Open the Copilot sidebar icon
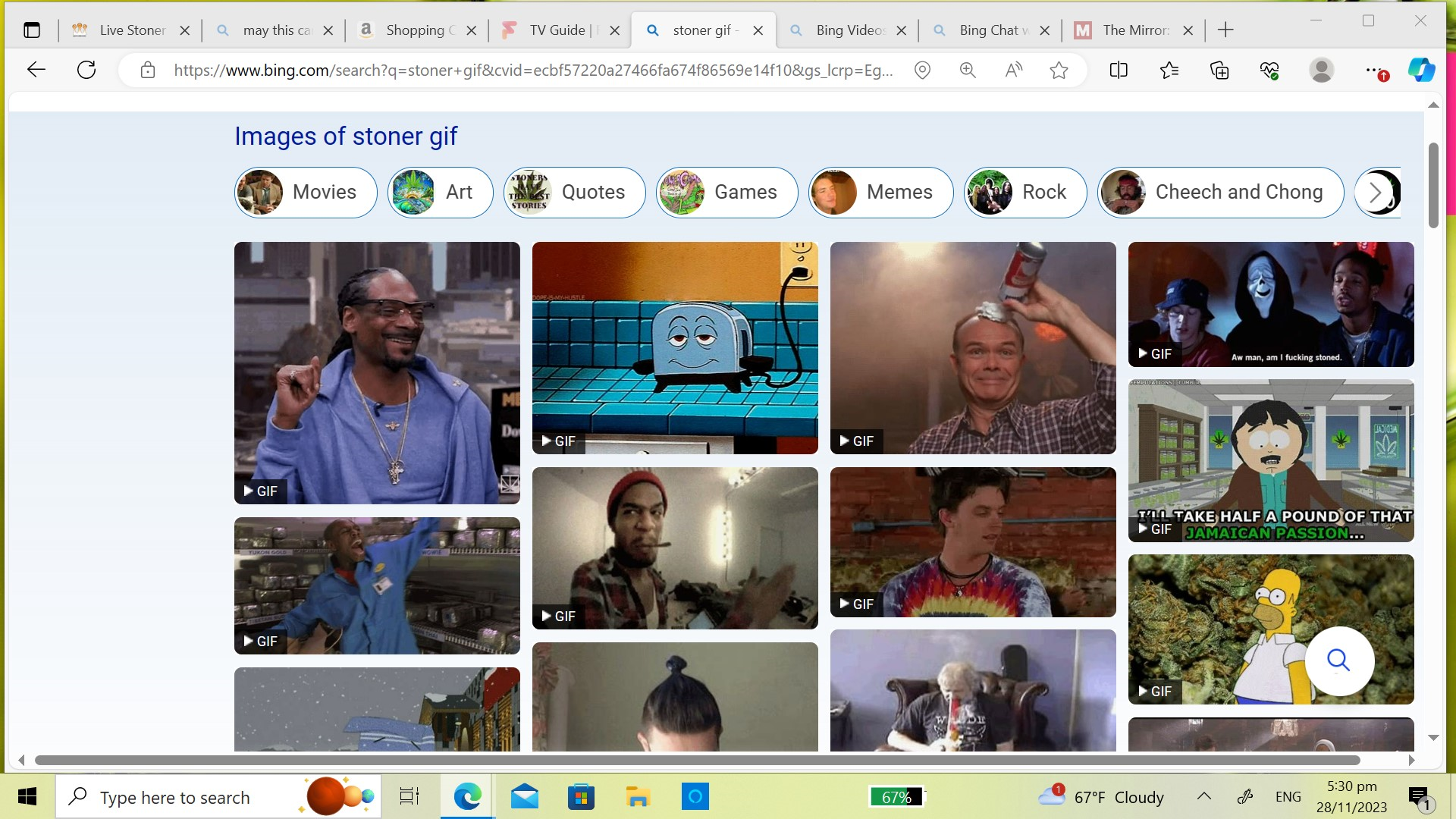This screenshot has height=819, width=1456. point(1421,71)
